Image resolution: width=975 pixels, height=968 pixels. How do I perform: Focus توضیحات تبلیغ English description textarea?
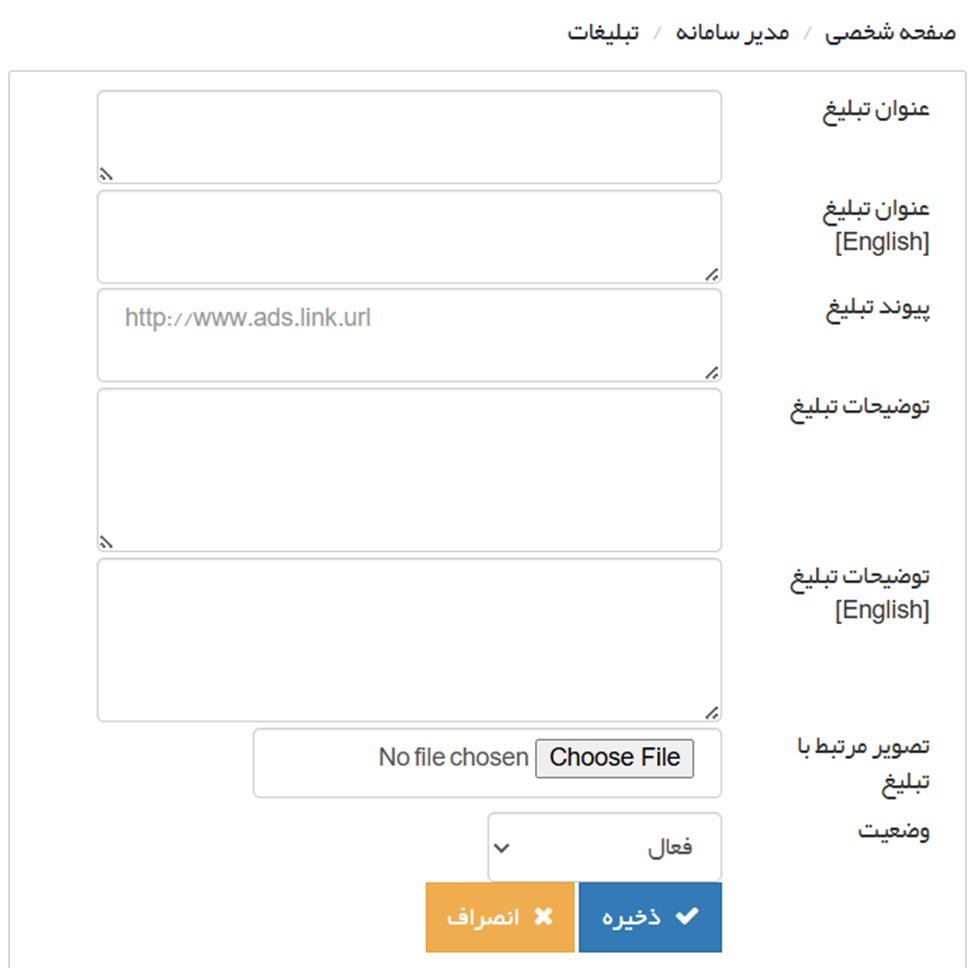(409, 639)
